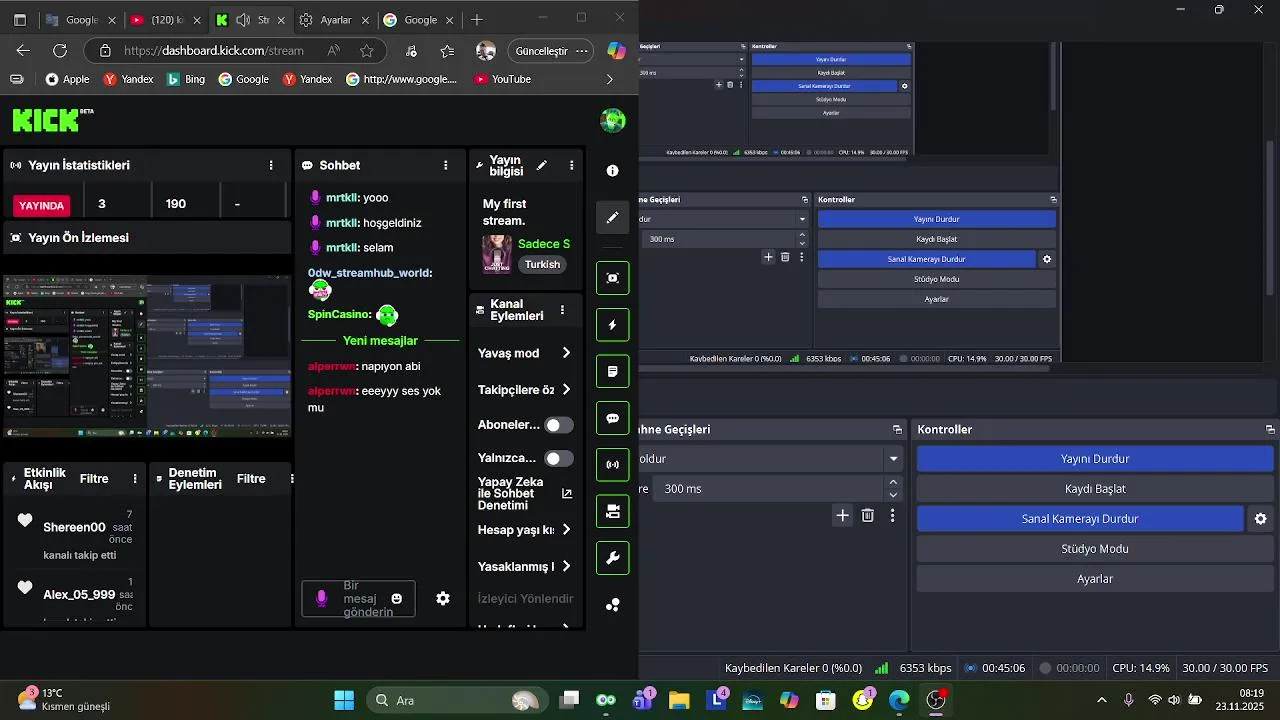Open a new browser tab
The image size is (1280, 720).
477,20
